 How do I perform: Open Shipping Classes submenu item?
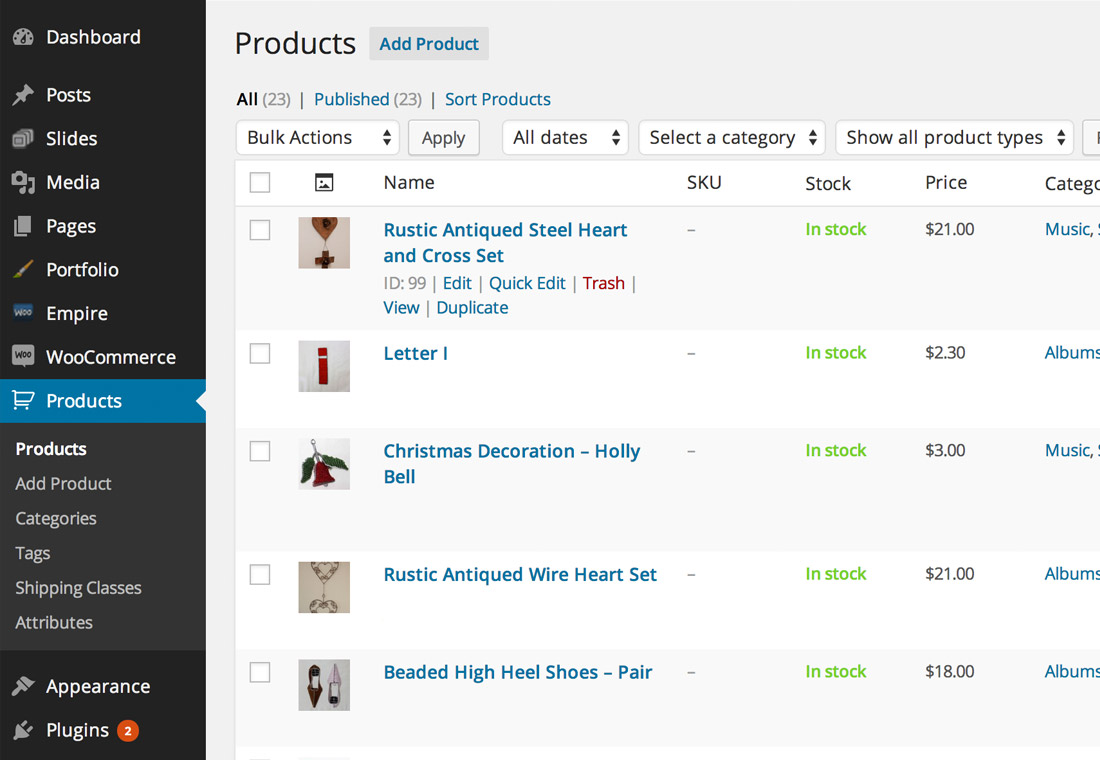point(78,588)
